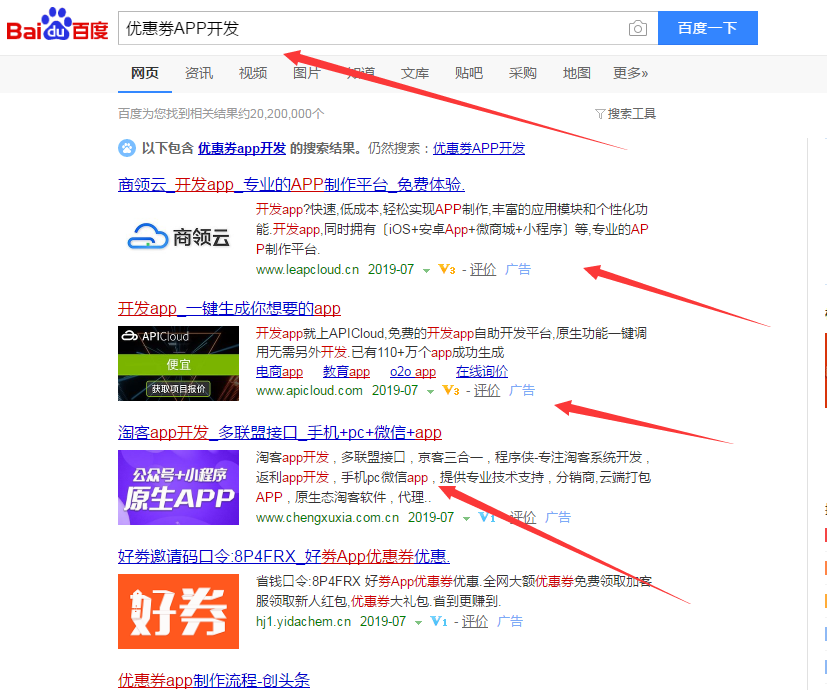Switch to the 图片 tab
This screenshot has width=827, height=690.
[306, 73]
